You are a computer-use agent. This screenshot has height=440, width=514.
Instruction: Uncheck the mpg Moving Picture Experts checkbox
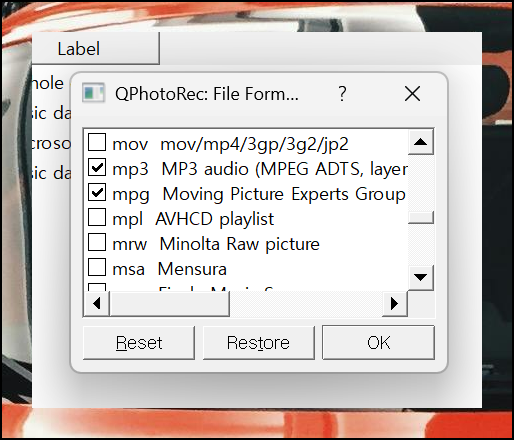click(97, 192)
